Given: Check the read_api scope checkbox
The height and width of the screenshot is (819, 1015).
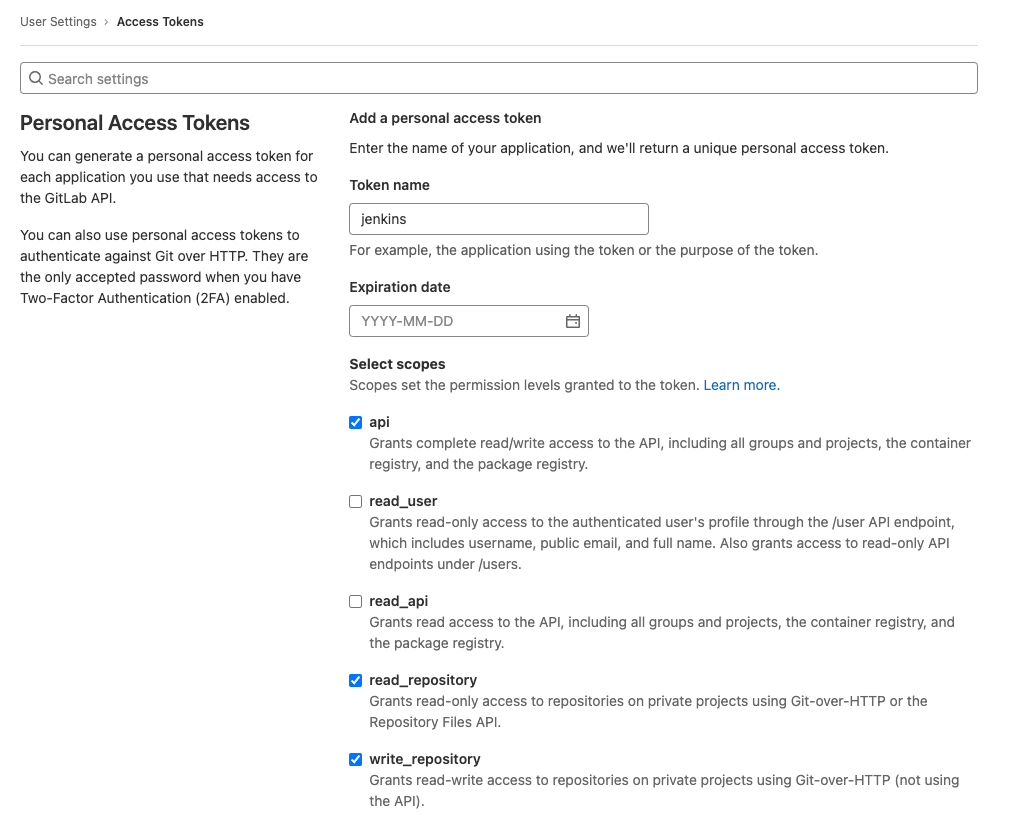Looking at the screenshot, I should 355,601.
